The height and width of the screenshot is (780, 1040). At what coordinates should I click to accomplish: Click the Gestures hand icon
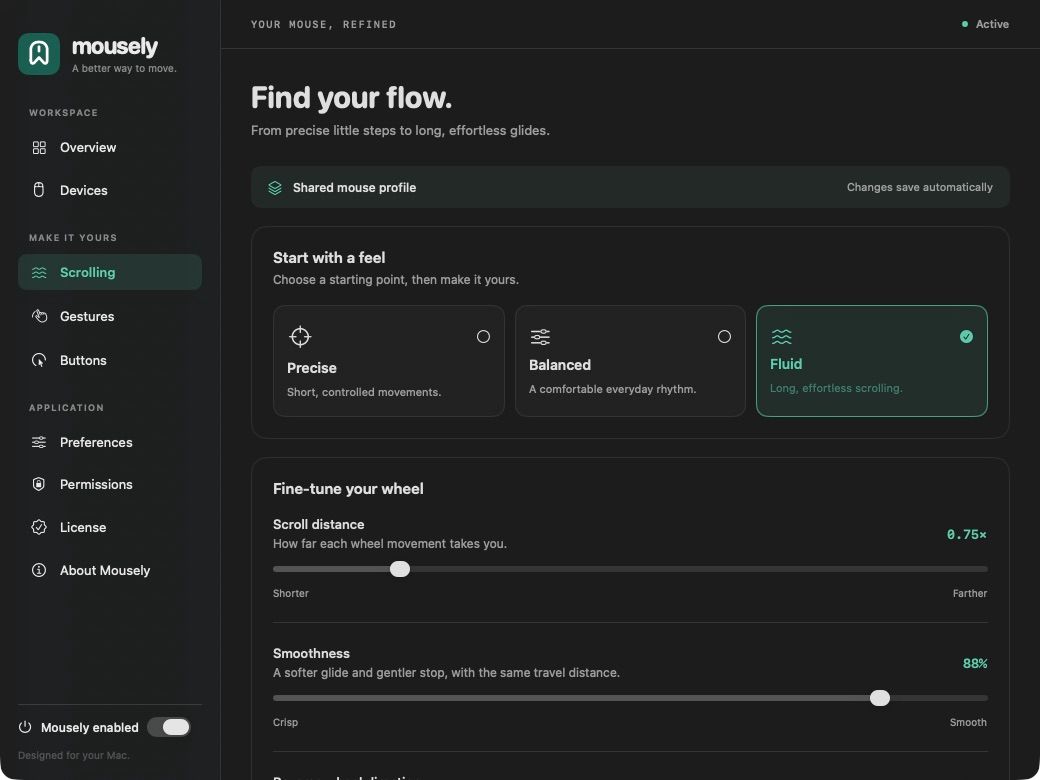click(39, 316)
